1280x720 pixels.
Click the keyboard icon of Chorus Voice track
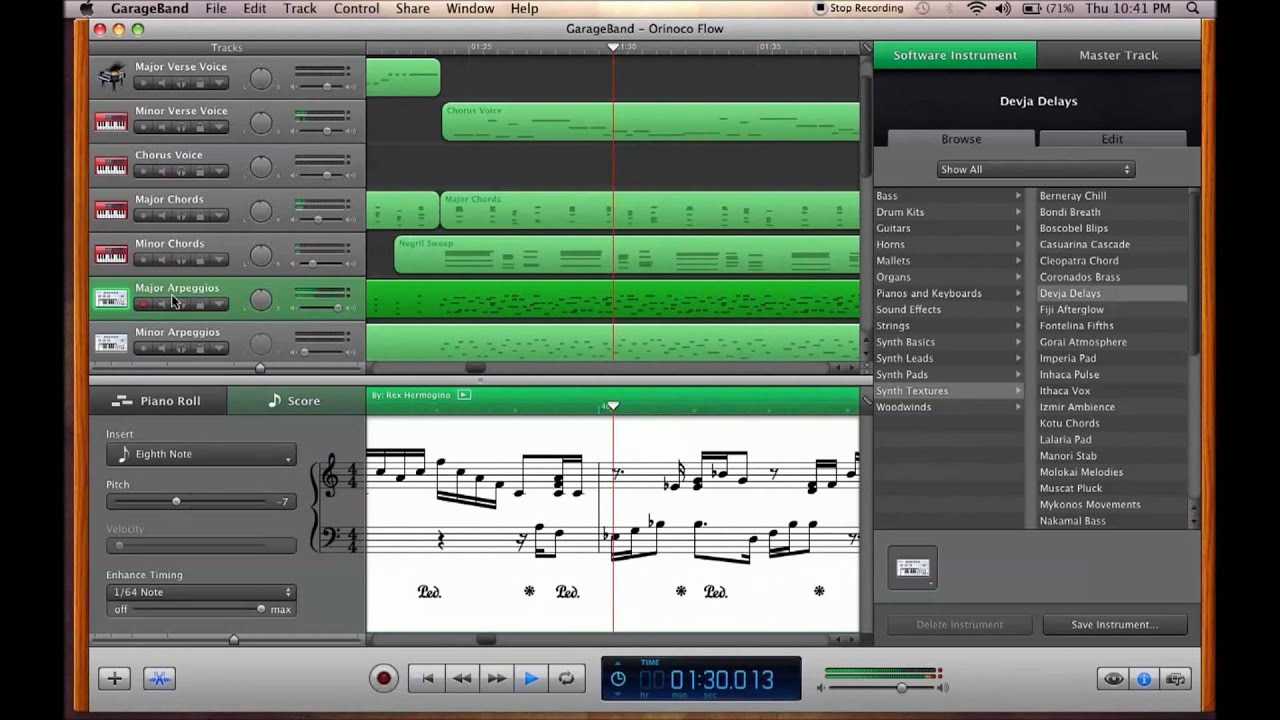[x=111, y=166]
